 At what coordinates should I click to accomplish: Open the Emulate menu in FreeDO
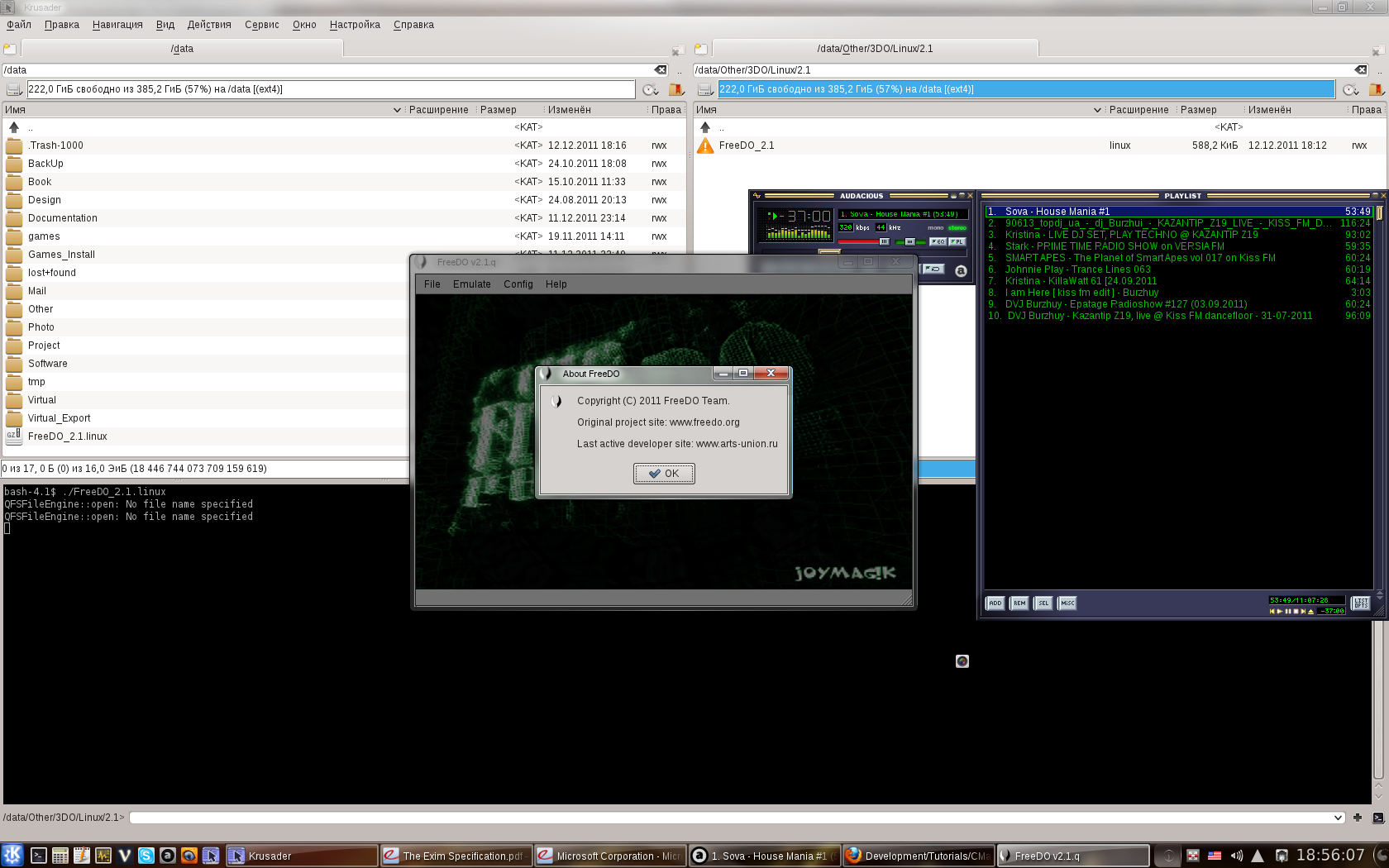[471, 284]
